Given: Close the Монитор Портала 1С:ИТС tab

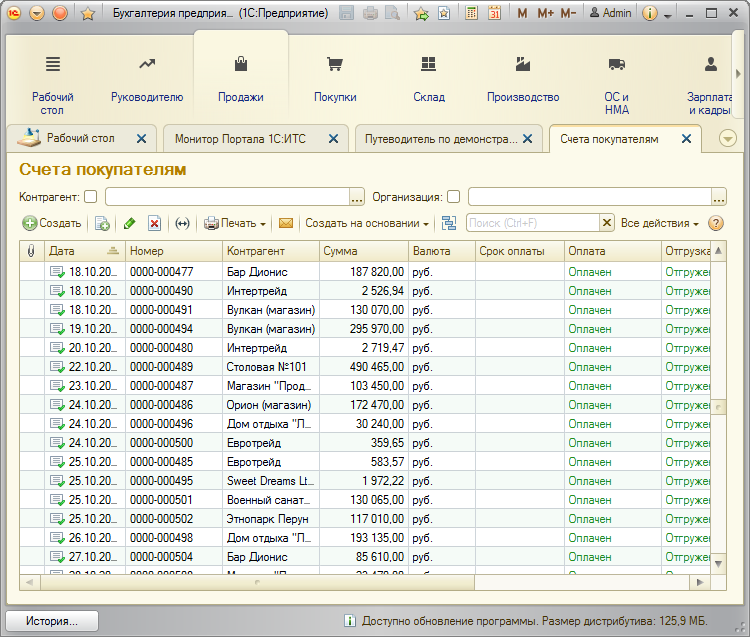Looking at the screenshot, I should (333, 139).
